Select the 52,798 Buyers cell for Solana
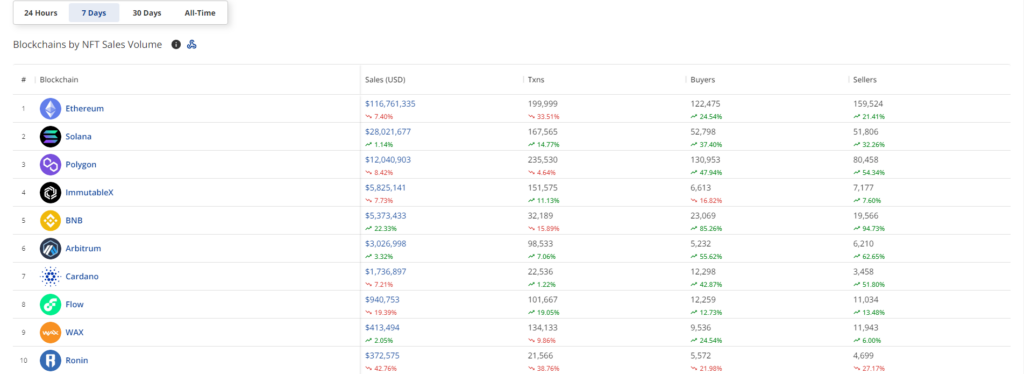Viewport: 1024px width, 374px height. point(704,131)
